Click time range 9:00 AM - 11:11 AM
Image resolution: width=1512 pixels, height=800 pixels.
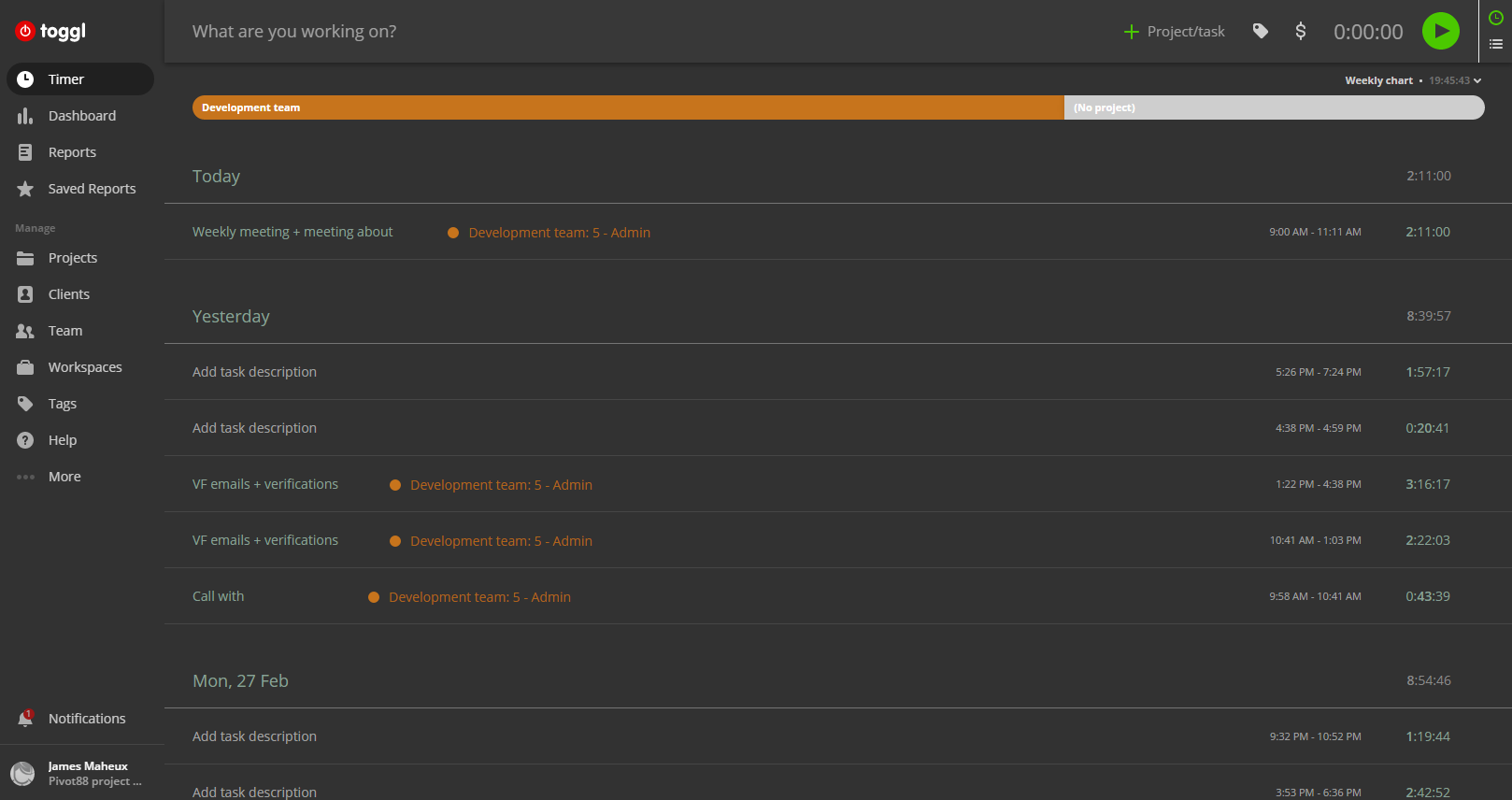(1315, 232)
